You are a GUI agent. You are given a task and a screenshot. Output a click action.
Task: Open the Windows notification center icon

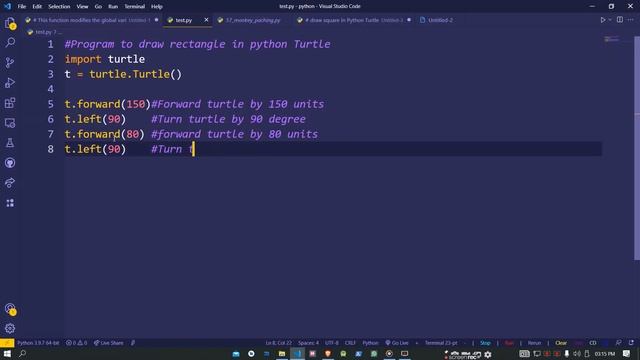(627, 353)
